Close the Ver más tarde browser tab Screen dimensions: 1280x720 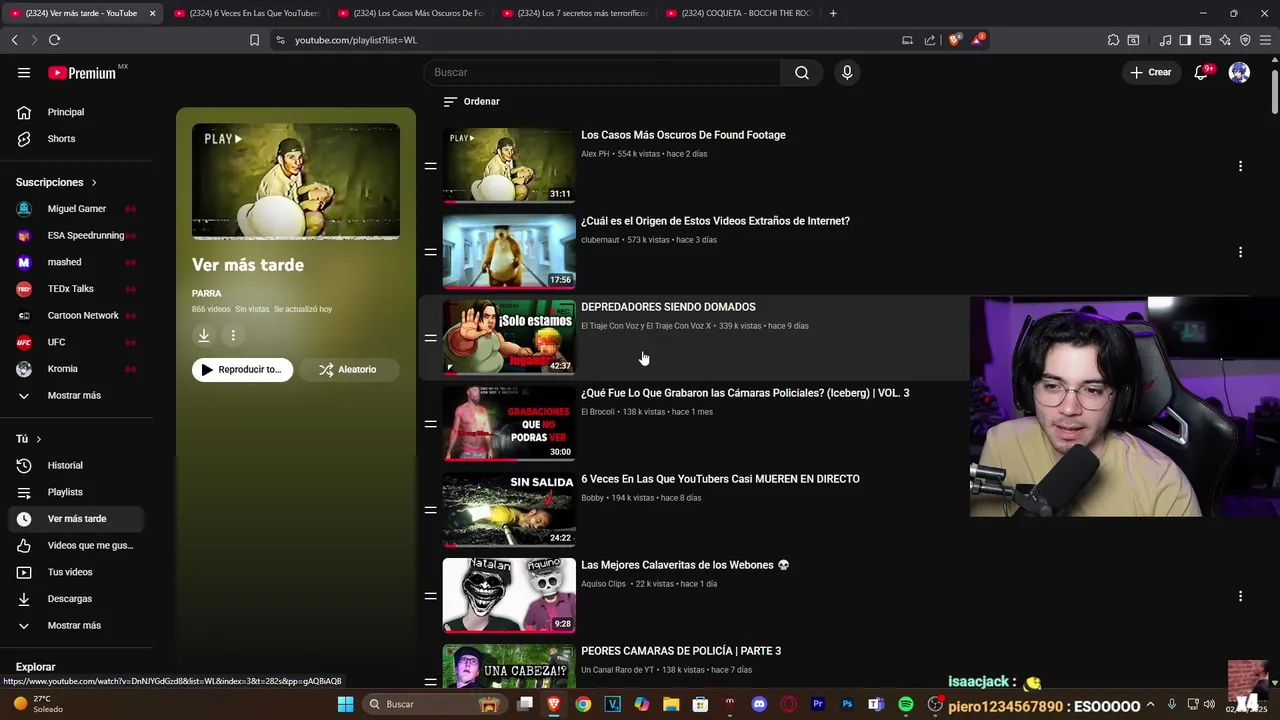[x=152, y=13]
